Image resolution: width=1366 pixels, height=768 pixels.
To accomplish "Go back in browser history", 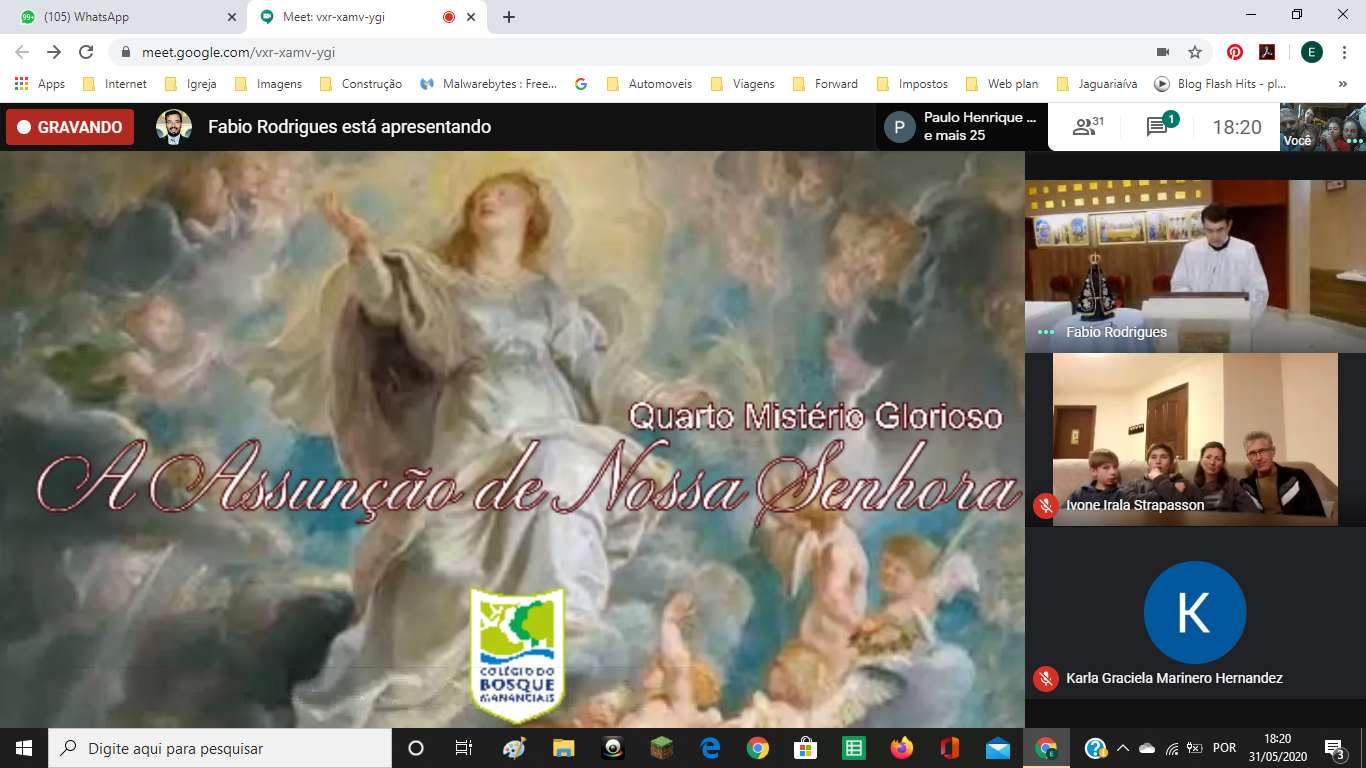I will coord(22,52).
